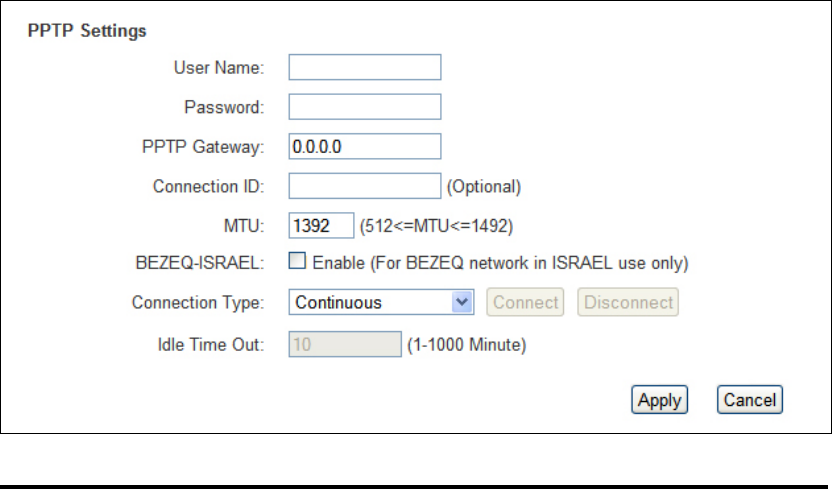The width and height of the screenshot is (832, 489).
Task: Click the greyed-out Connect button
Action: (x=525, y=302)
